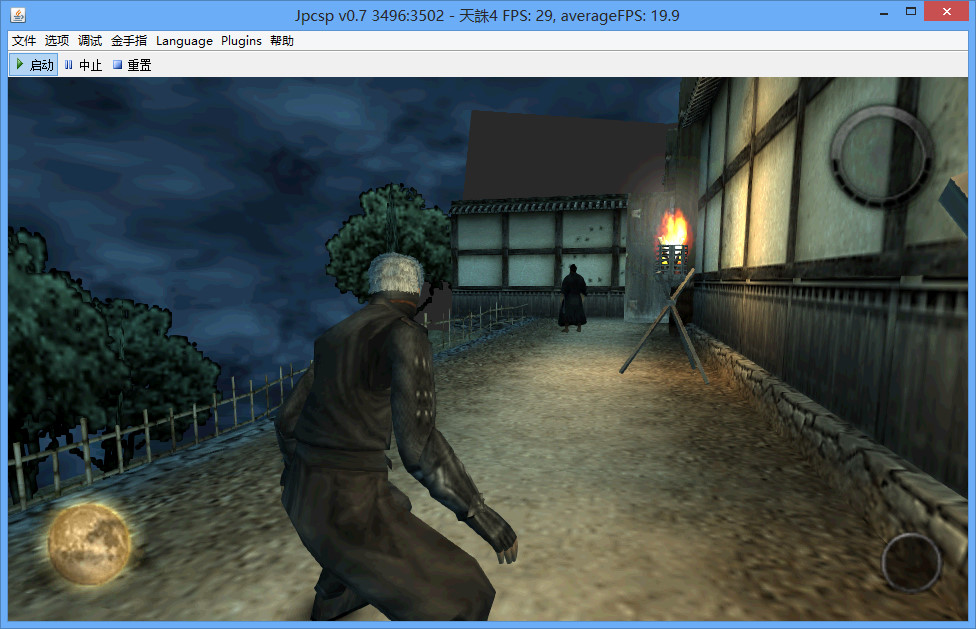
Task: Open the 文件 (File) menu
Action: (24, 41)
